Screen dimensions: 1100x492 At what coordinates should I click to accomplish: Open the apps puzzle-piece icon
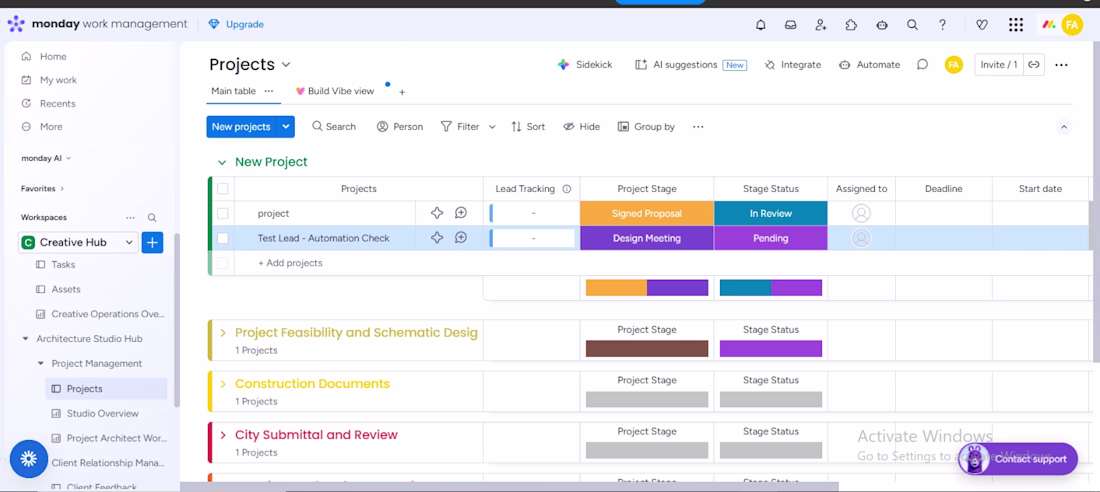(851, 25)
